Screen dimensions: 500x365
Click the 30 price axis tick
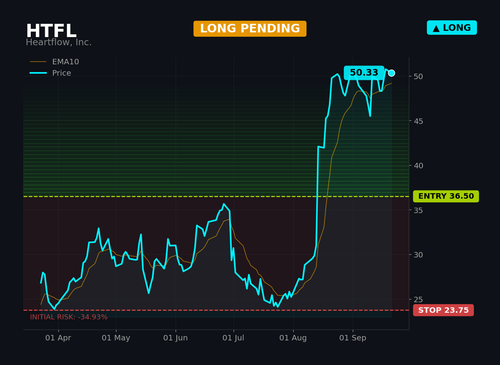[x=418, y=255]
